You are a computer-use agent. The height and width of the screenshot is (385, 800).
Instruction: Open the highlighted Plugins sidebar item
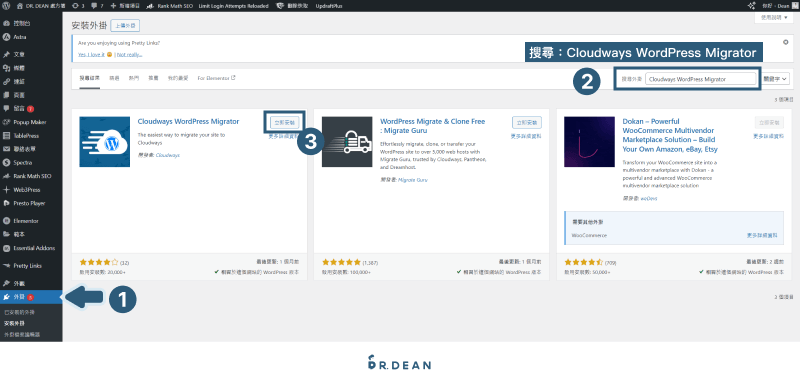click(x=31, y=297)
